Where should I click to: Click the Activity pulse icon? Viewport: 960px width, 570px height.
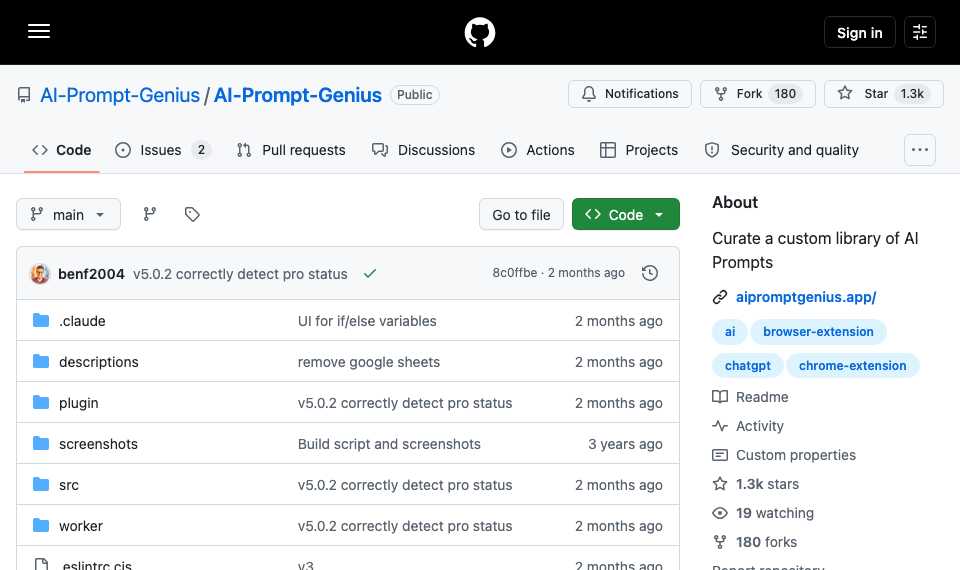point(720,426)
